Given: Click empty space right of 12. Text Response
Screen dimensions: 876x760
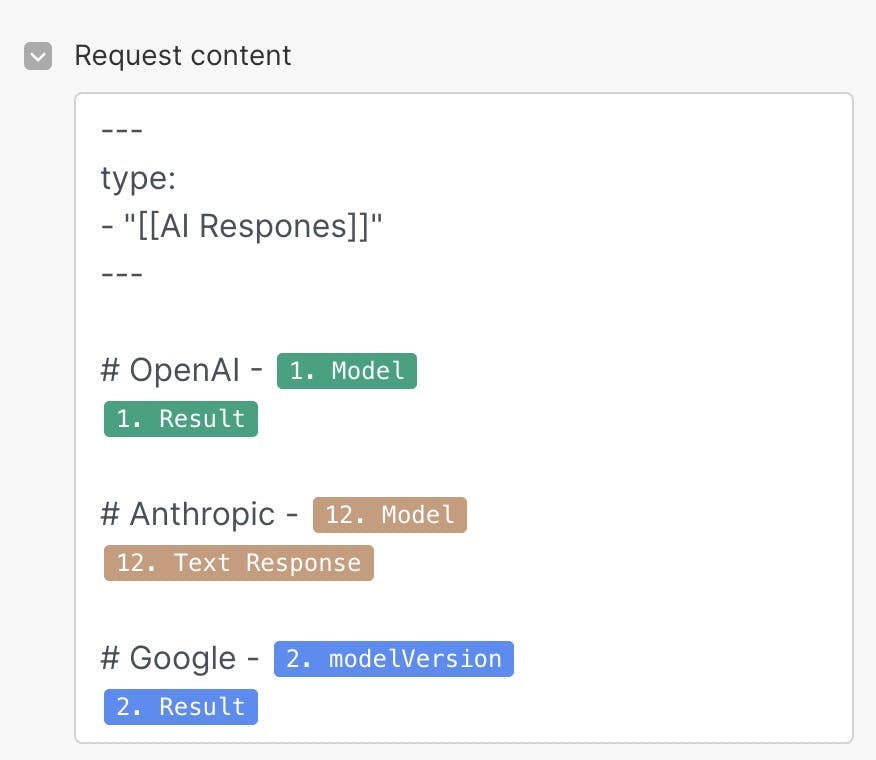Looking at the screenshot, I should pos(600,563).
